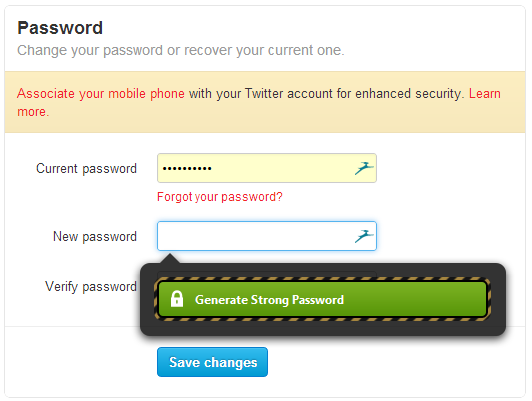532x401 pixels.
Task: Click the dark popup's pointer arrow
Action: [x=170, y=258]
